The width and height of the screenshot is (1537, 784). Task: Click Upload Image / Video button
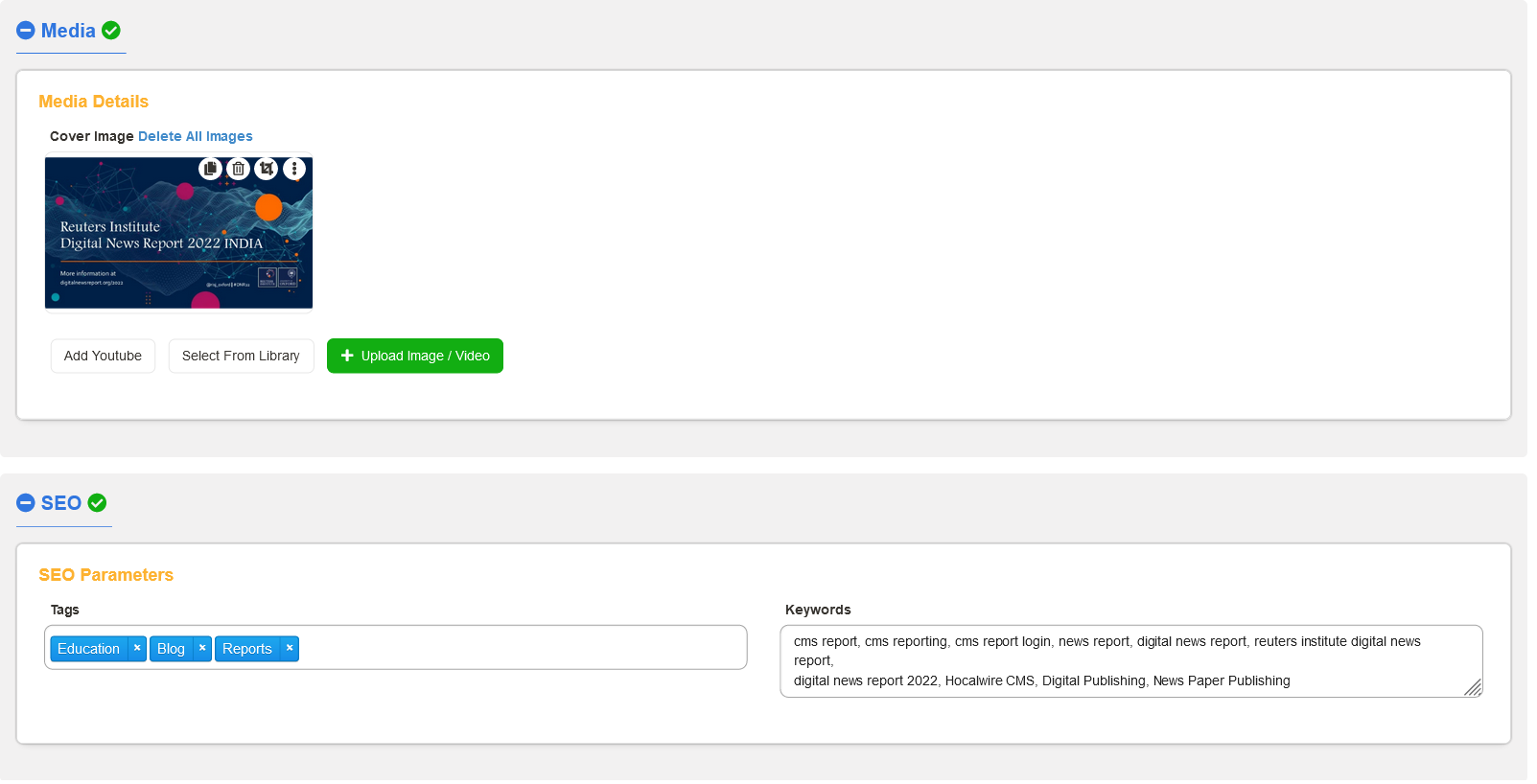click(x=414, y=356)
